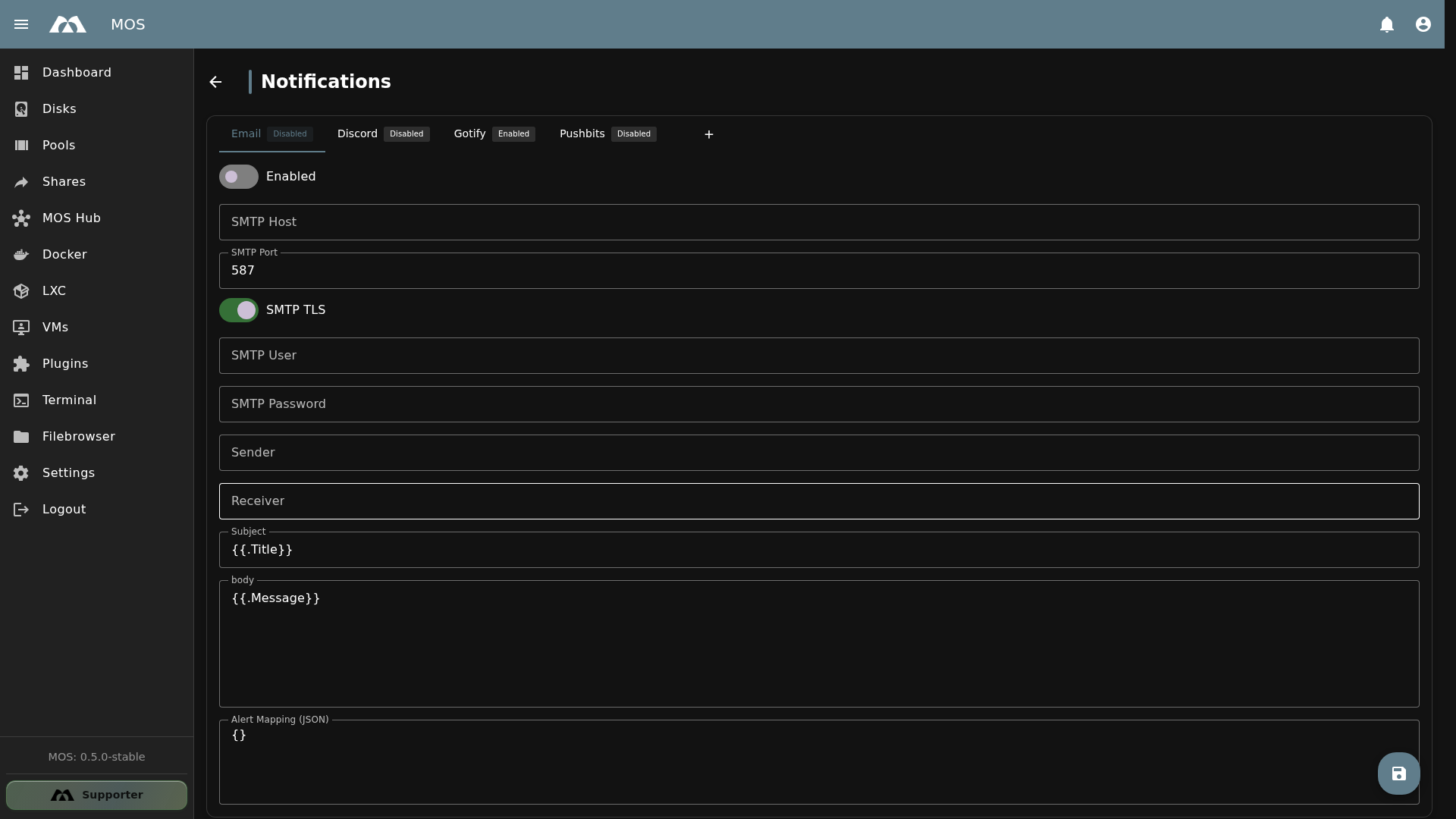Open the user account icon

[x=1423, y=24]
